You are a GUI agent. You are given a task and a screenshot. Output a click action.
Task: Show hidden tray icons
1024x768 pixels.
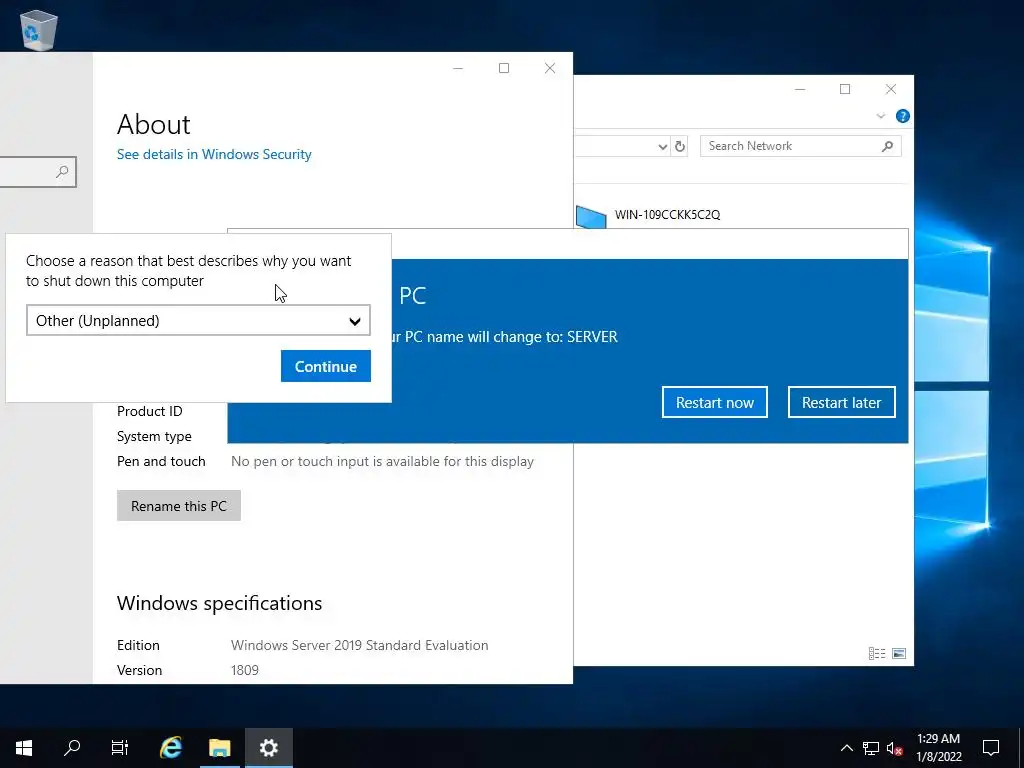[846, 748]
